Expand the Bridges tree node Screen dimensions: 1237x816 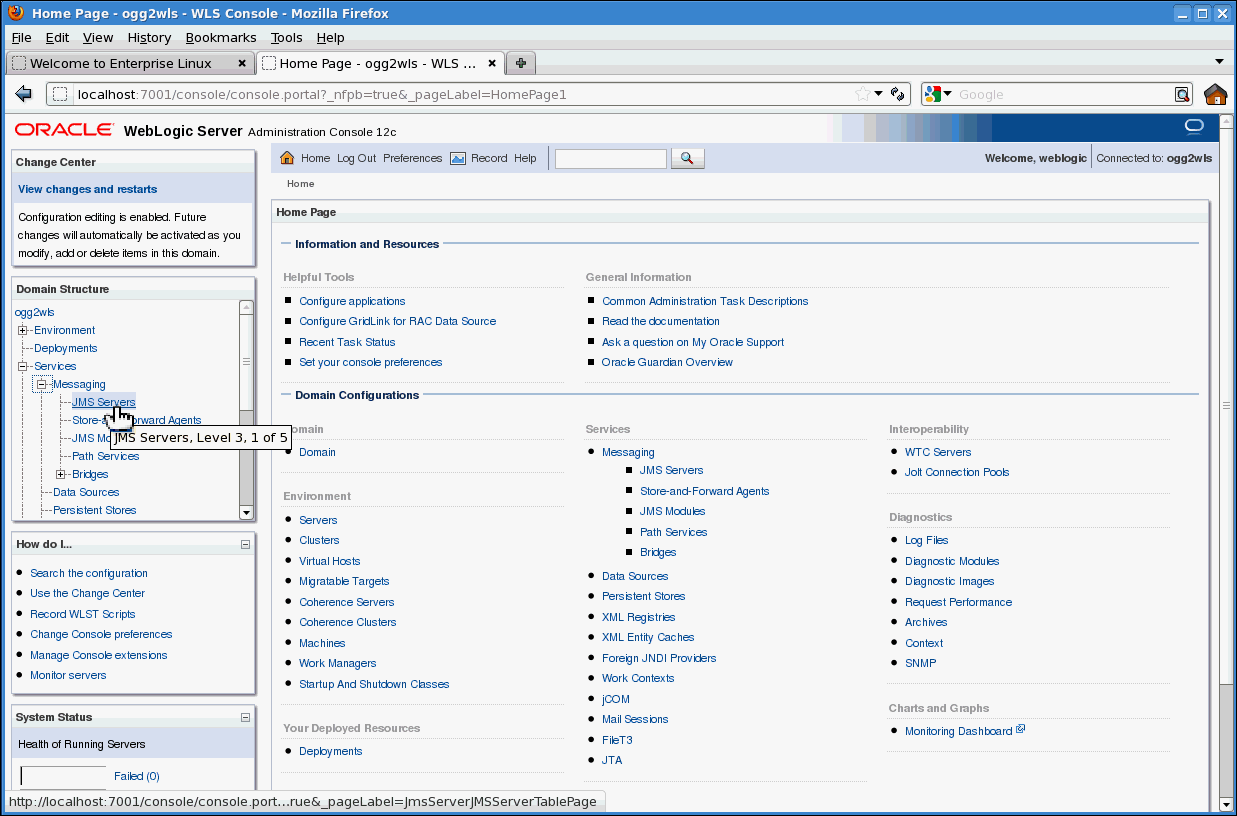pos(61,475)
